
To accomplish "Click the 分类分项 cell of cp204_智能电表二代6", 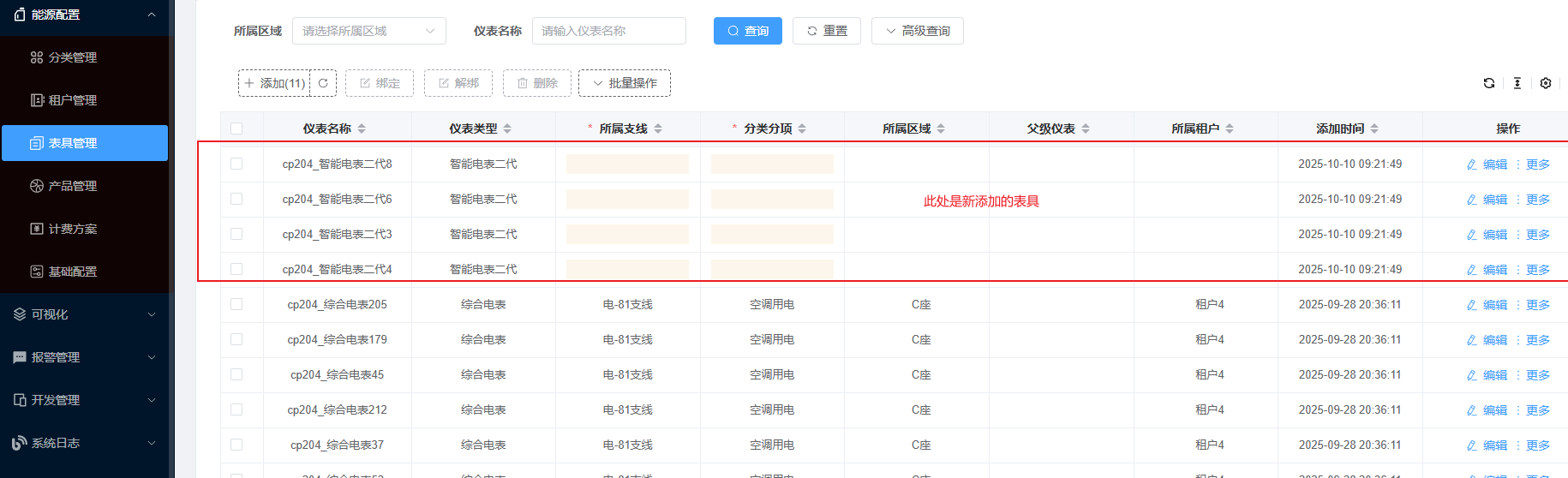I will pos(772,199).
